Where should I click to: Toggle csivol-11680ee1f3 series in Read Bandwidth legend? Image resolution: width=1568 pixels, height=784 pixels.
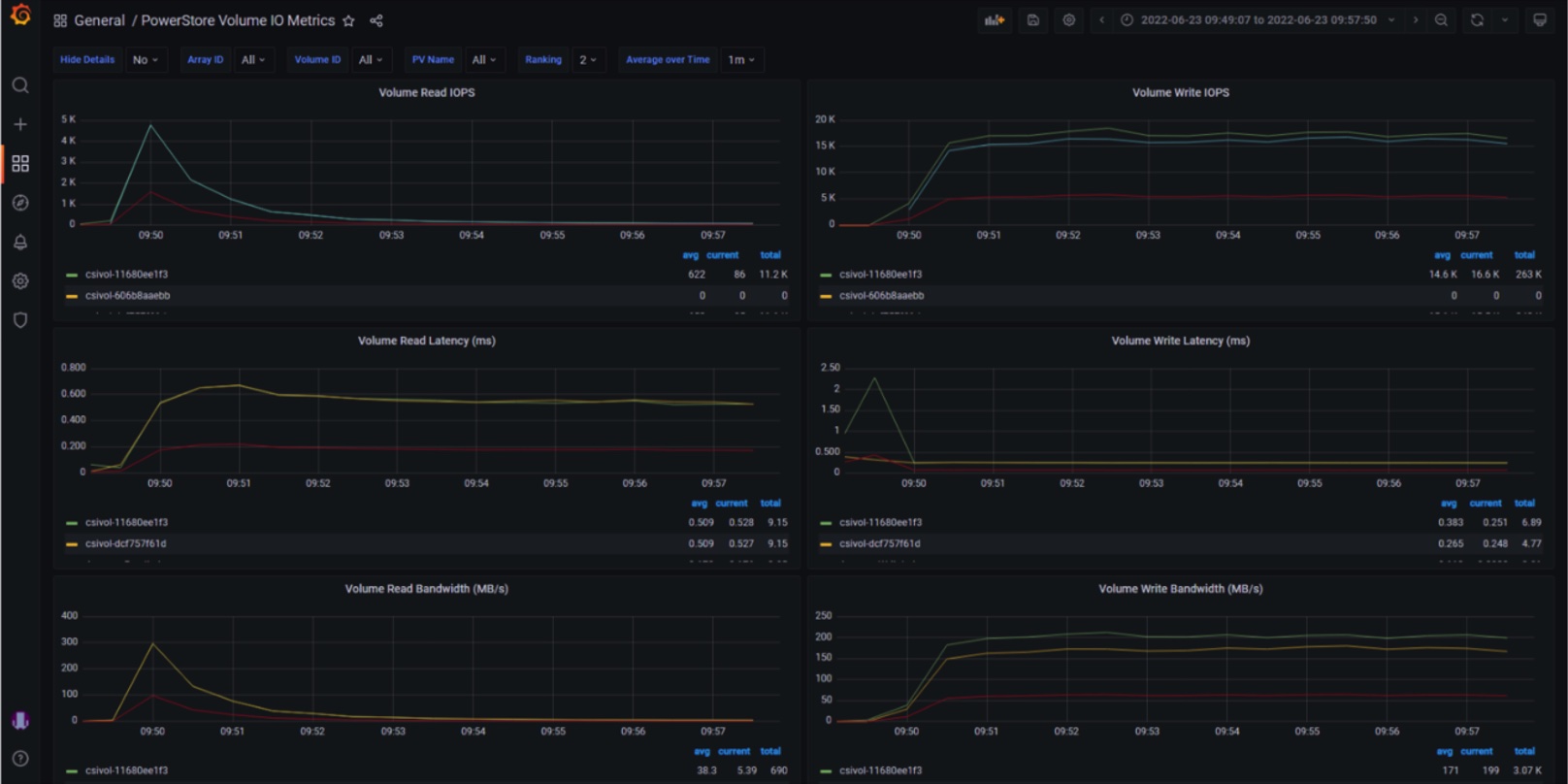pos(126,771)
